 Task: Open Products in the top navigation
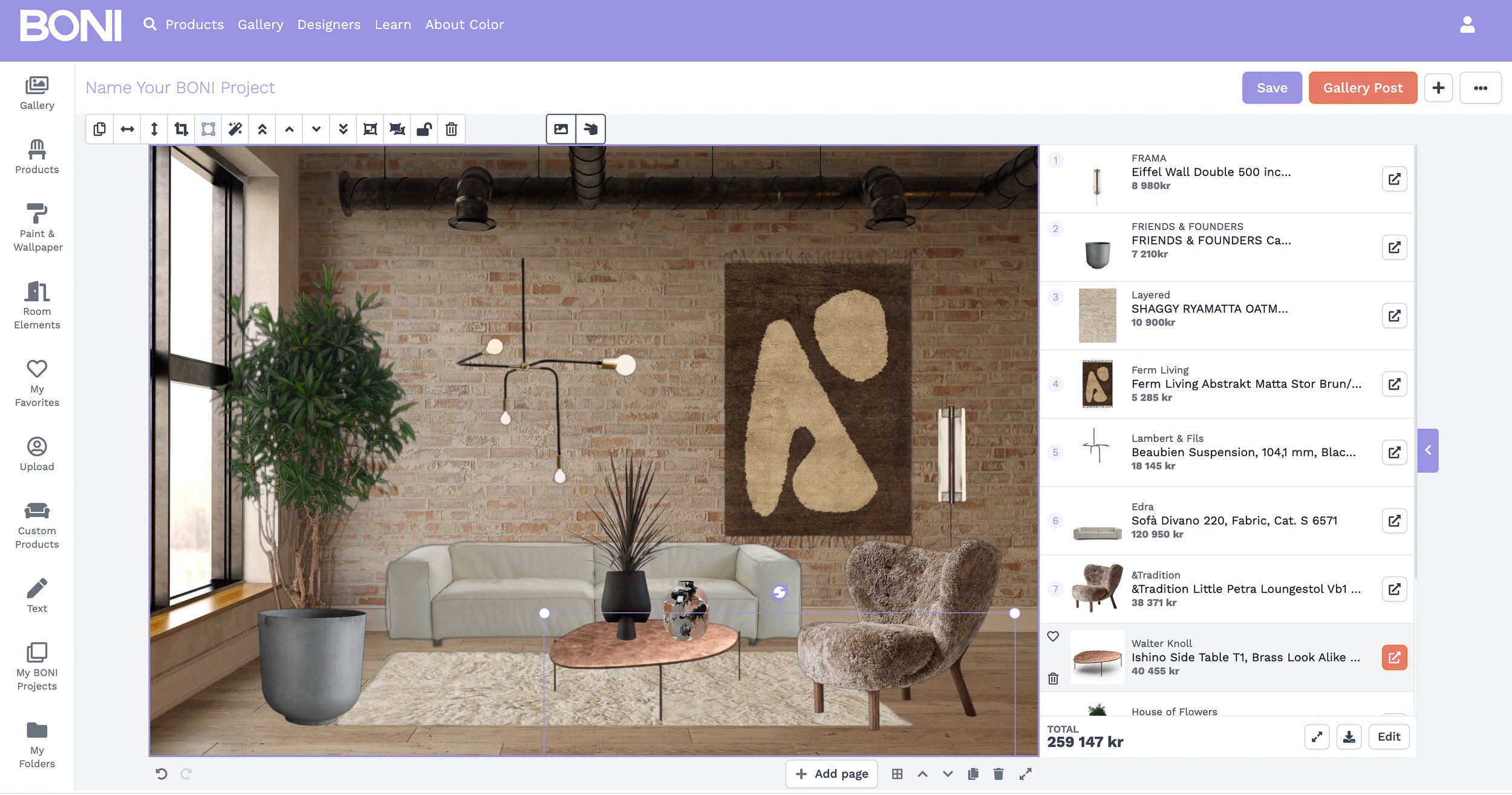coord(195,24)
